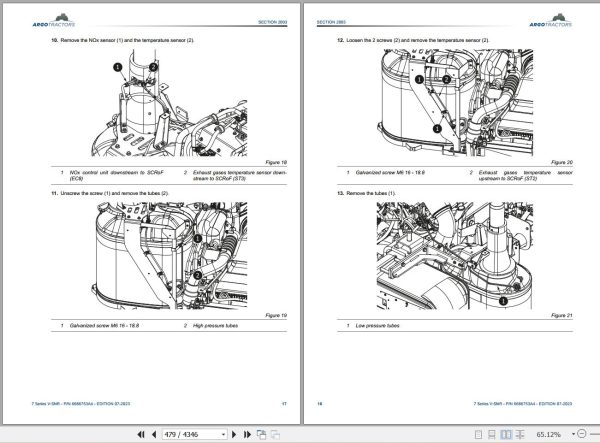Click 'Galvanized screw M6' legend under Figure 20
This screenshot has height=443, width=600.
[x=390, y=173]
